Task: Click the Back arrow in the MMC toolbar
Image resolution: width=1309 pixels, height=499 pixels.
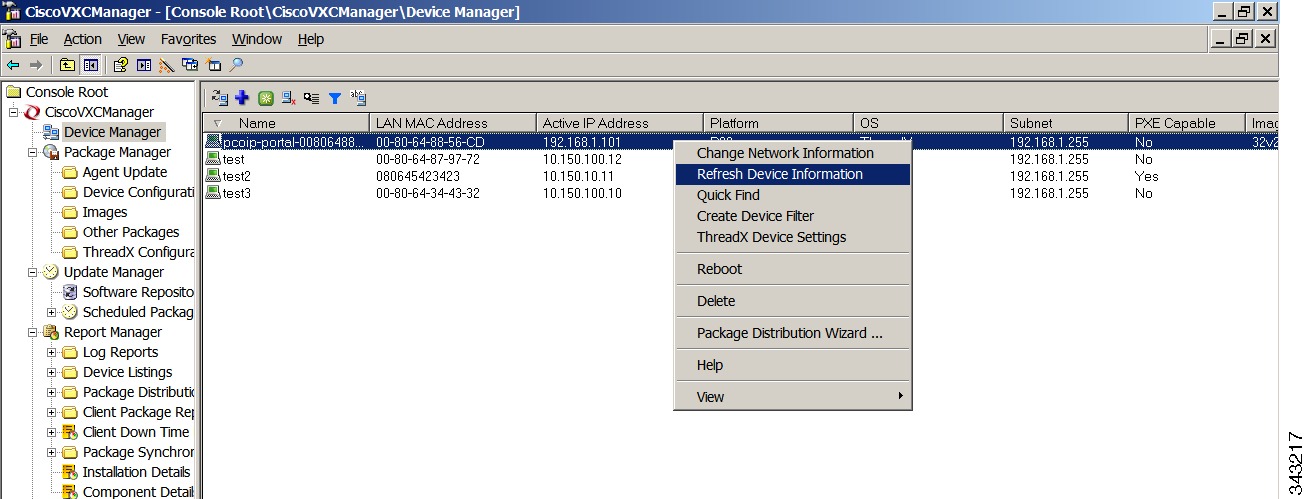Action: (x=13, y=65)
